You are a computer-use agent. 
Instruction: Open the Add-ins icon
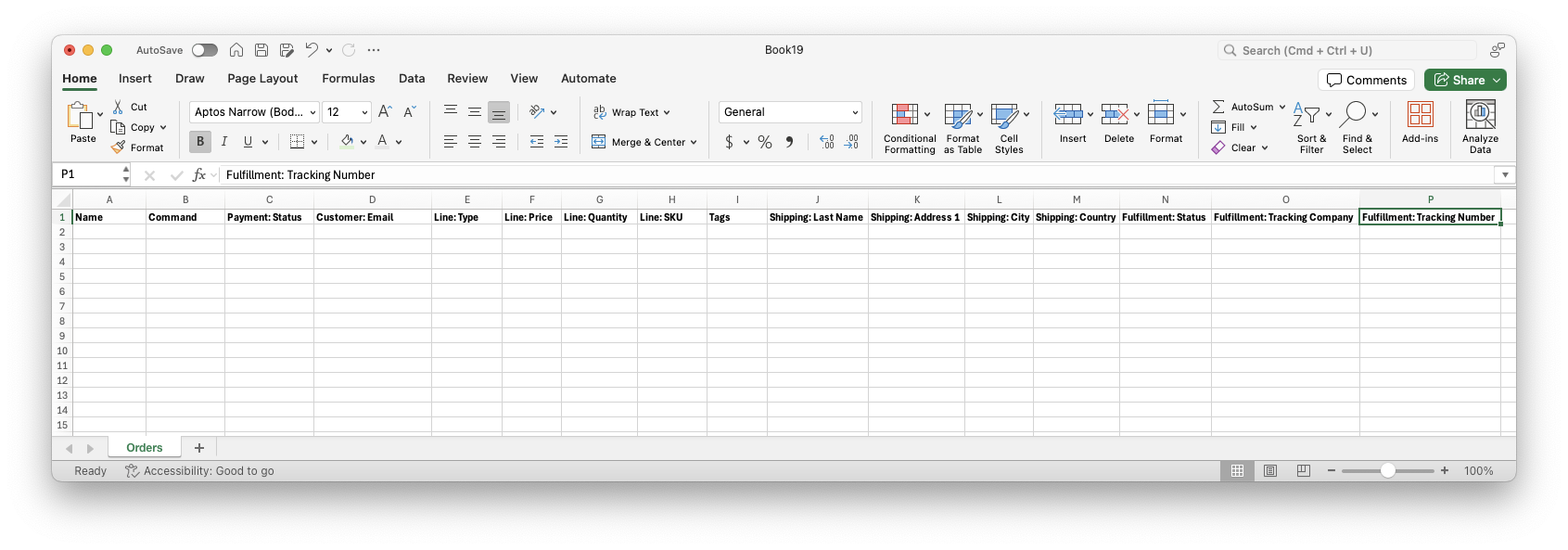coord(1420,115)
